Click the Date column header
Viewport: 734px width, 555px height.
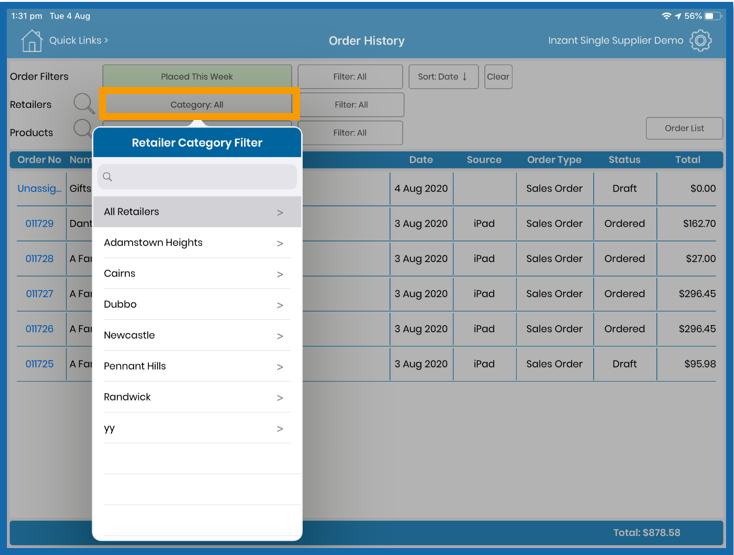[421, 160]
